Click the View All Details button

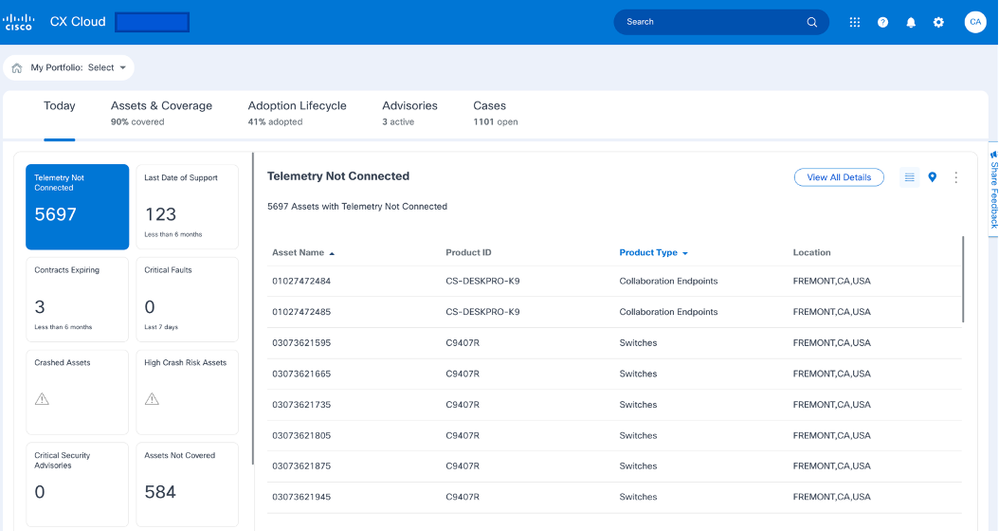tap(838, 177)
